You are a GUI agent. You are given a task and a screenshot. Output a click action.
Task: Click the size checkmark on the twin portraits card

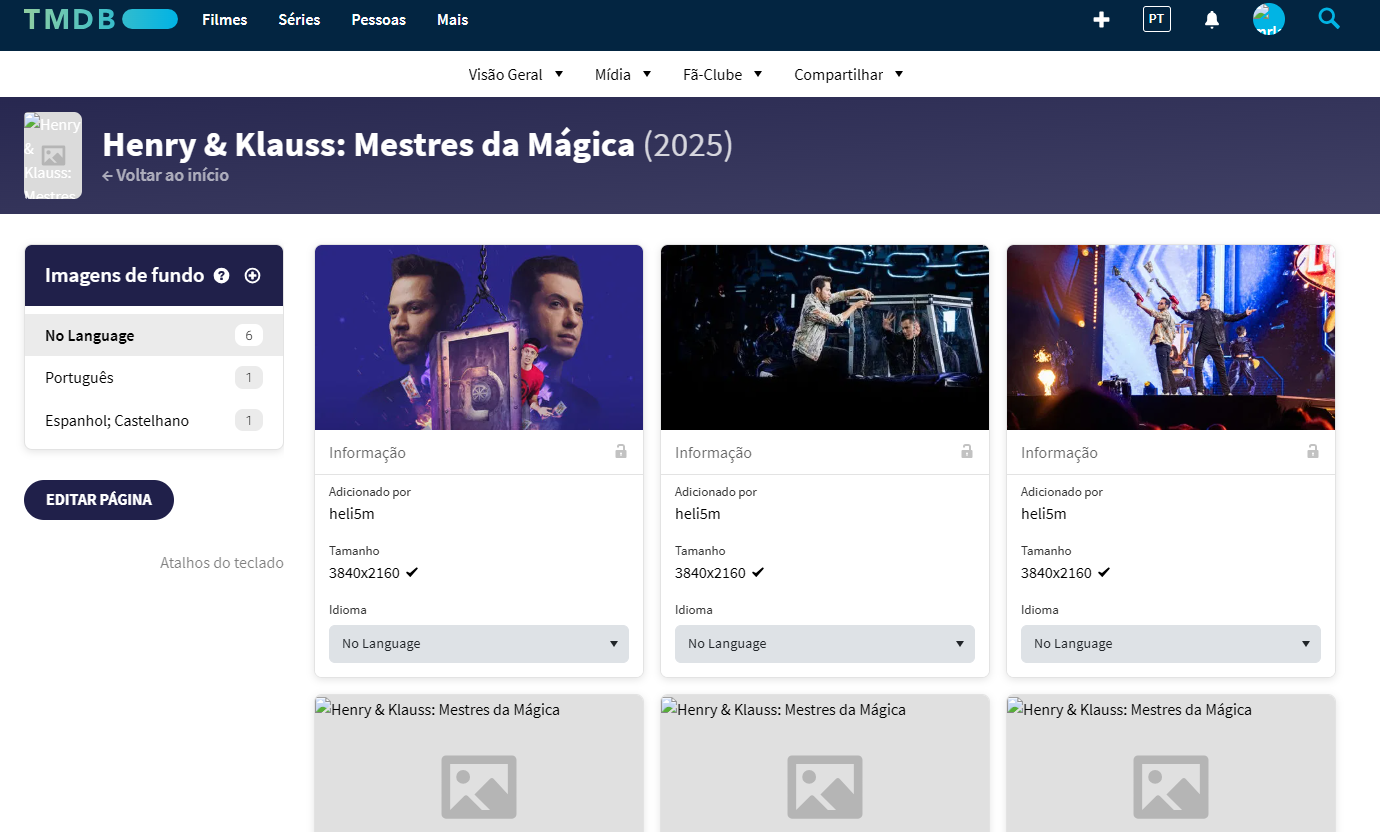tap(412, 573)
